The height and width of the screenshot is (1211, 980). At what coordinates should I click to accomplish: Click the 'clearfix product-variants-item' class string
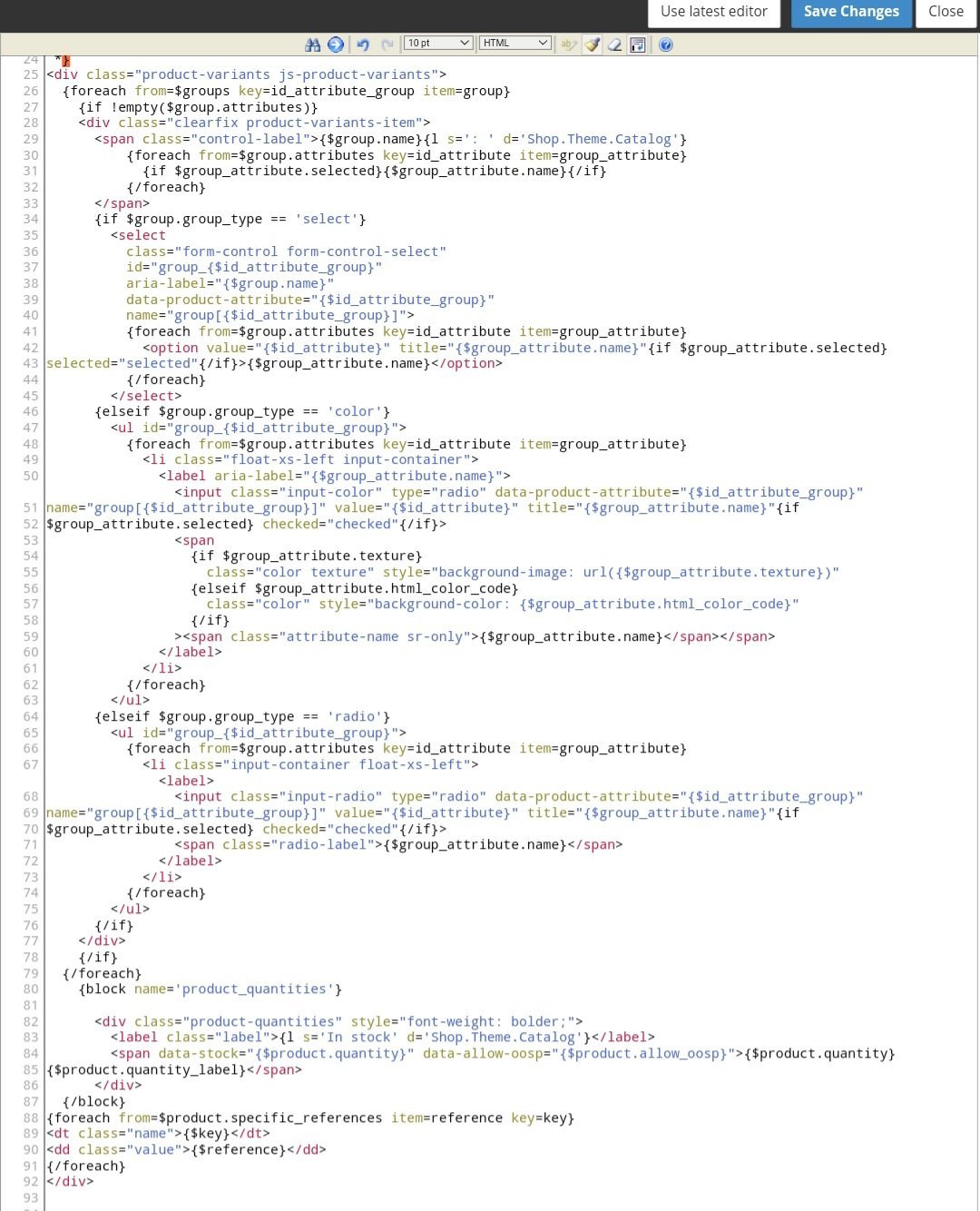pos(294,123)
